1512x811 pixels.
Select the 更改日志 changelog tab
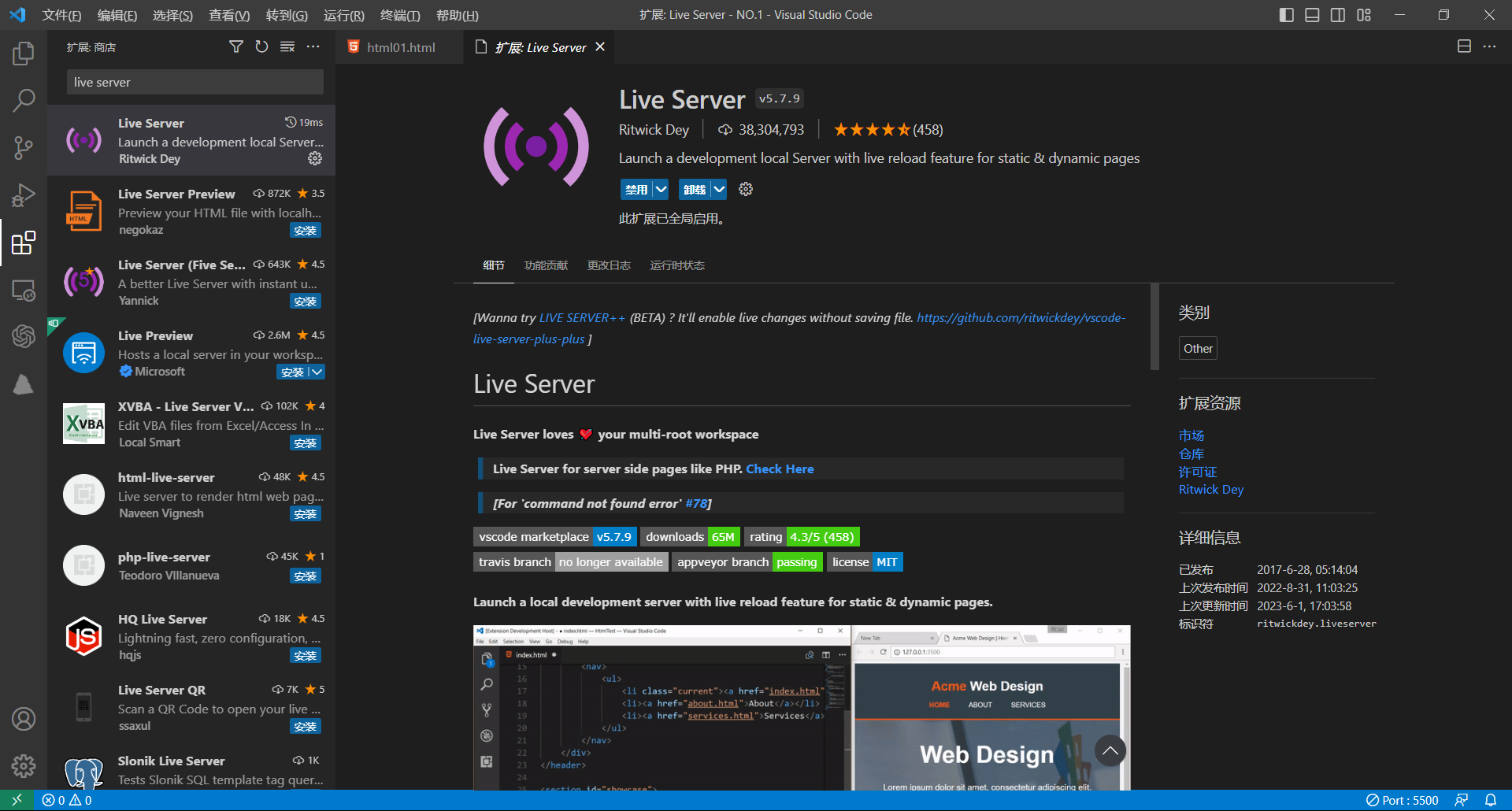pos(609,265)
